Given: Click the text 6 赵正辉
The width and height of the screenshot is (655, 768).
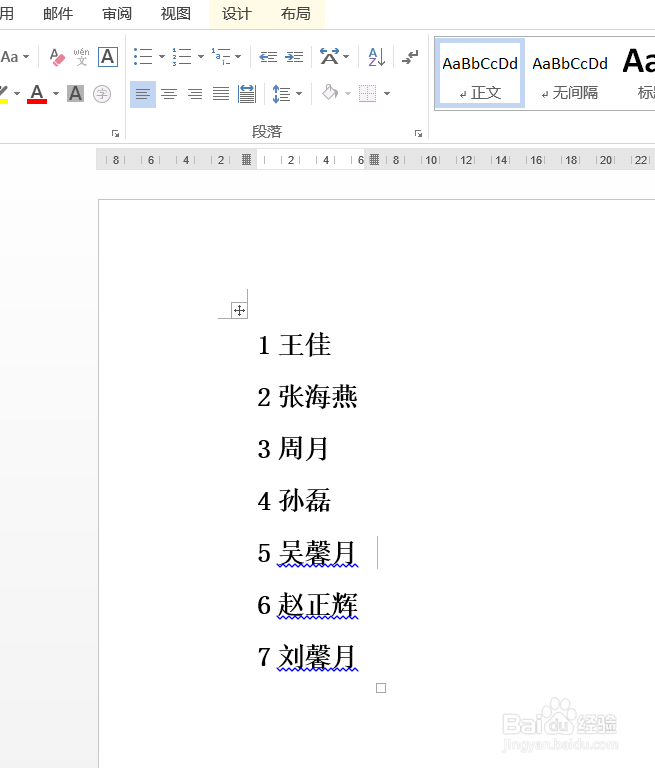Looking at the screenshot, I should coord(307,605).
